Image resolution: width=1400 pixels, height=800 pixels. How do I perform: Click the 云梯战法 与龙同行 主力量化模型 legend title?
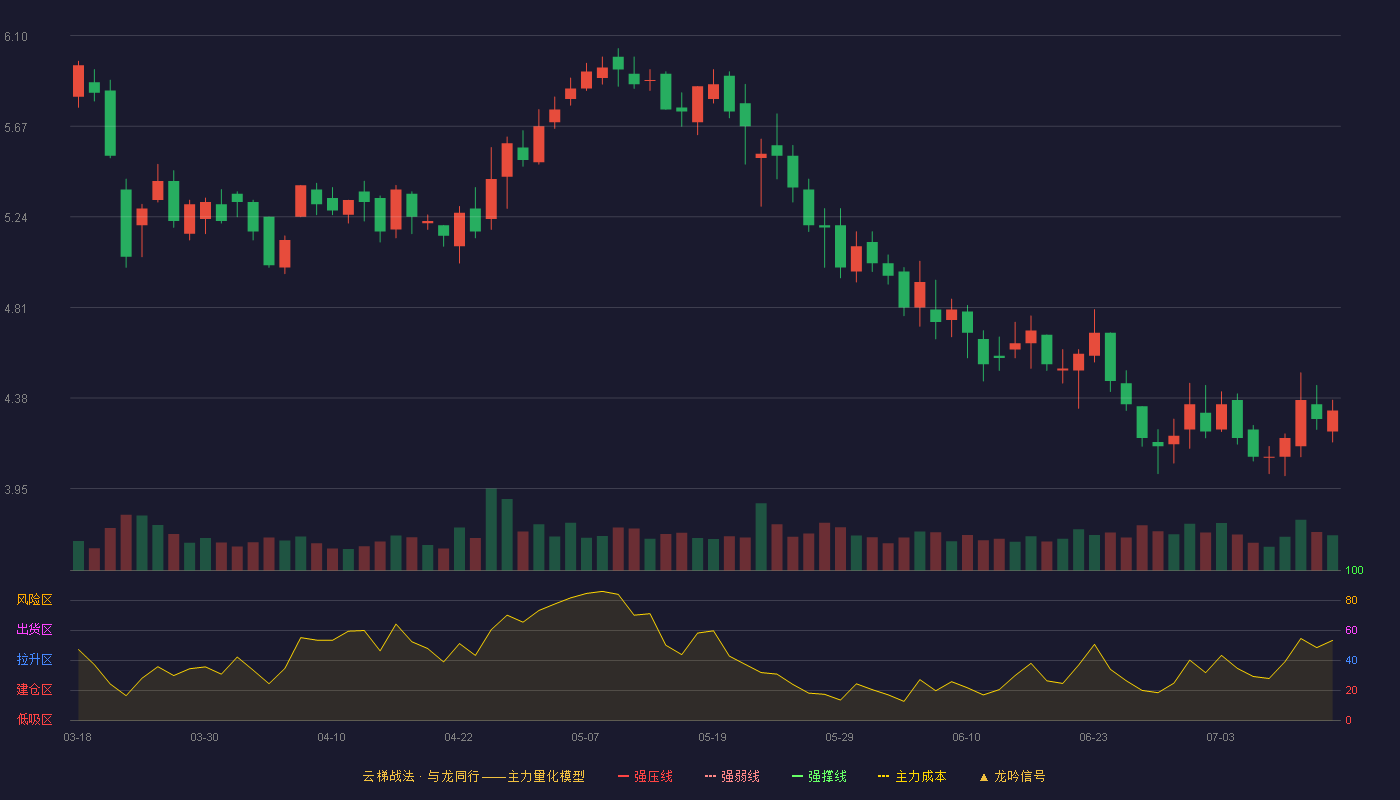[x=474, y=776]
